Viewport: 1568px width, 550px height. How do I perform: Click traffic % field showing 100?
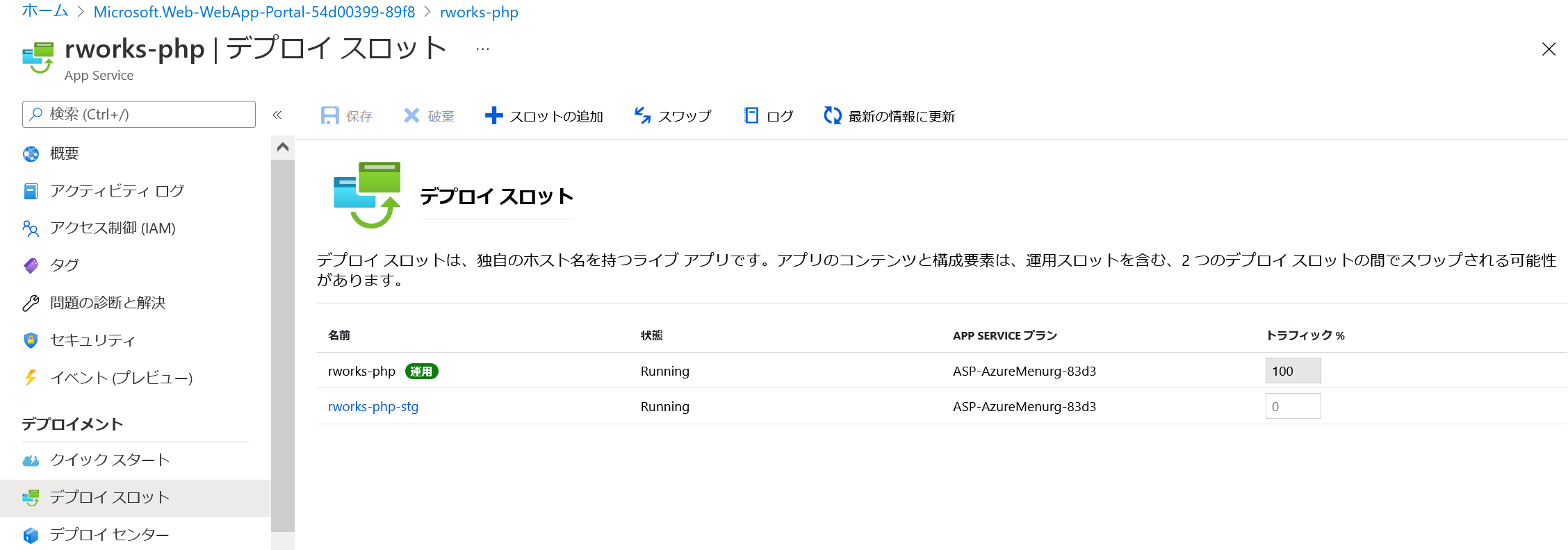[1293, 371]
